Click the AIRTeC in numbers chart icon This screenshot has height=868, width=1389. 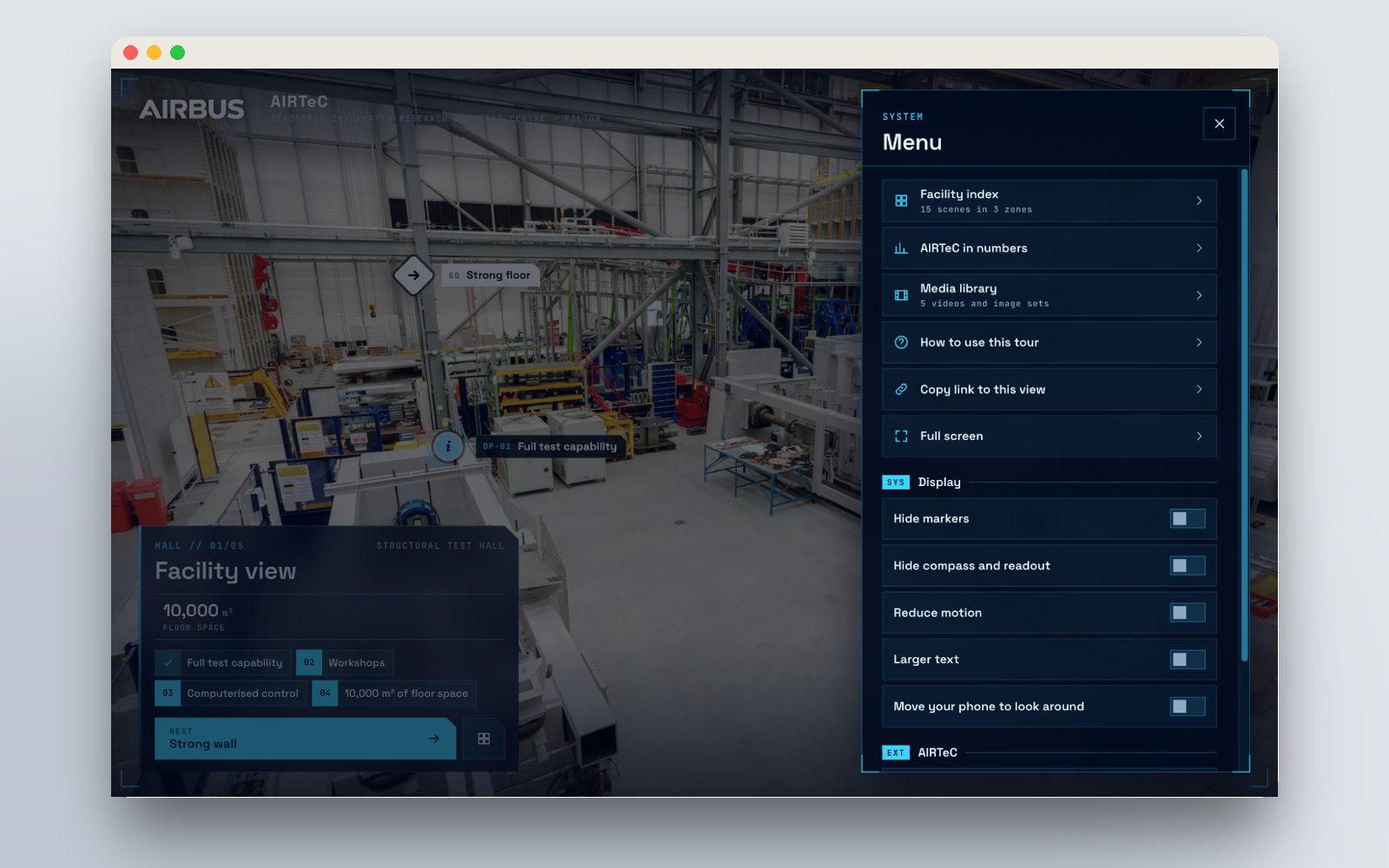(901, 248)
